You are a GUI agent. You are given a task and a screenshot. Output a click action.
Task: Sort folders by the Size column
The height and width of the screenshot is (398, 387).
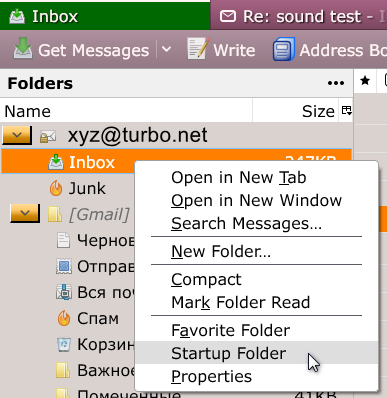pyautogui.click(x=295, y=111)
